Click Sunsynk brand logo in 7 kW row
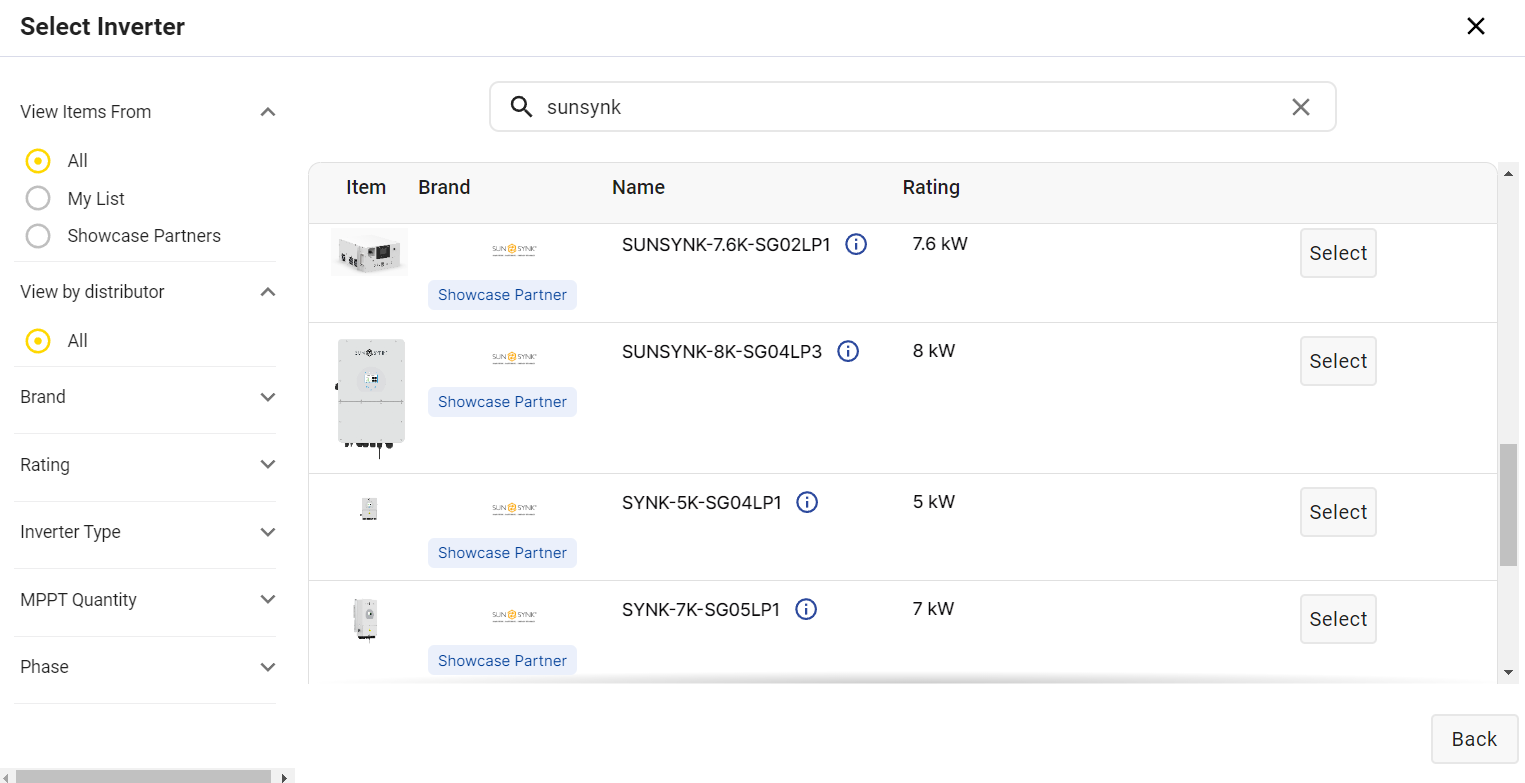Image resolution: width=1525 pixels, height=783 pixels. [x=515, y=615]
